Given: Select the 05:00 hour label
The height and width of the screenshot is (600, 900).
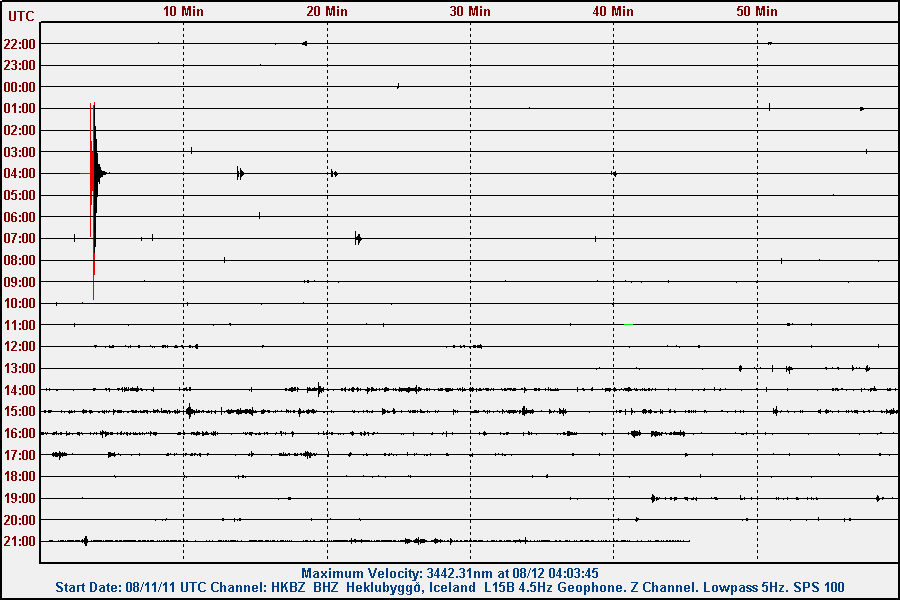Looking at the screenshot, I should 20,195.
